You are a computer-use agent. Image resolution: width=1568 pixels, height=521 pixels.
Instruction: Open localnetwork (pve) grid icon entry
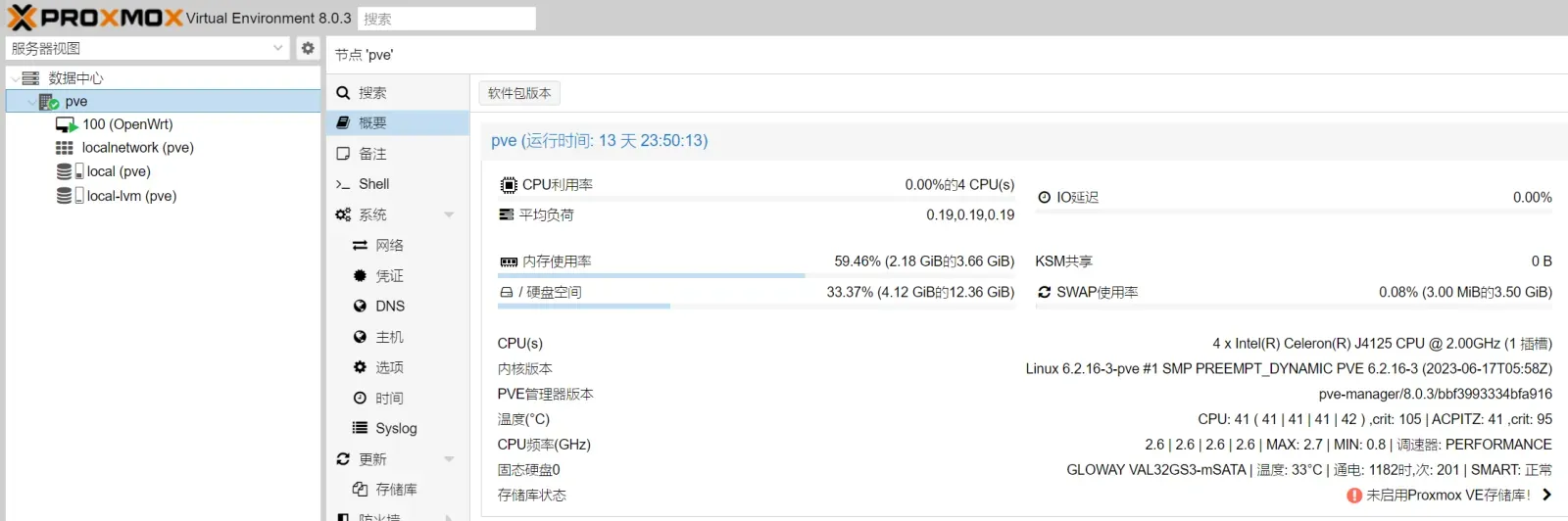pyautogui.click(x=65, y=148)
